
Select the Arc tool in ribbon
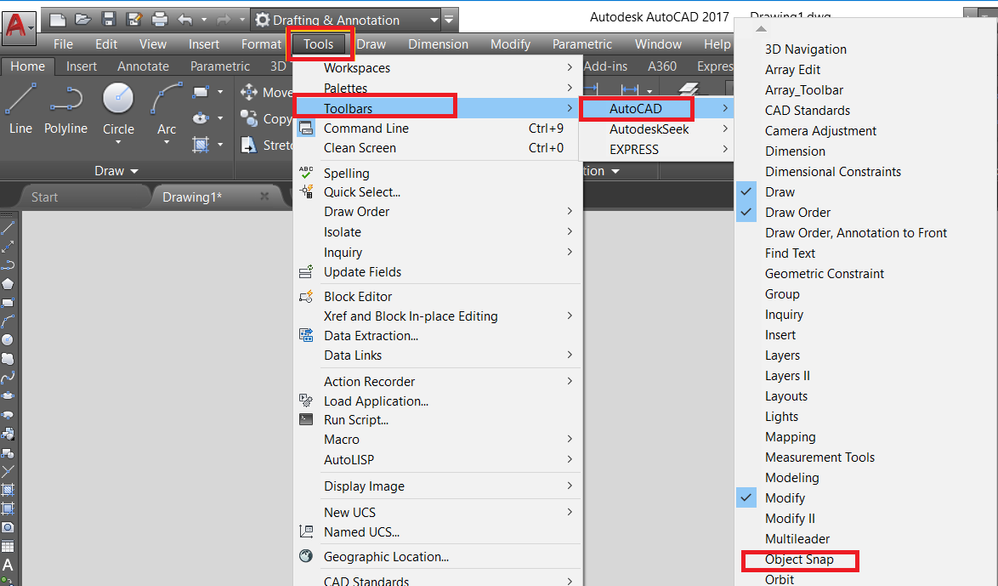166,107
